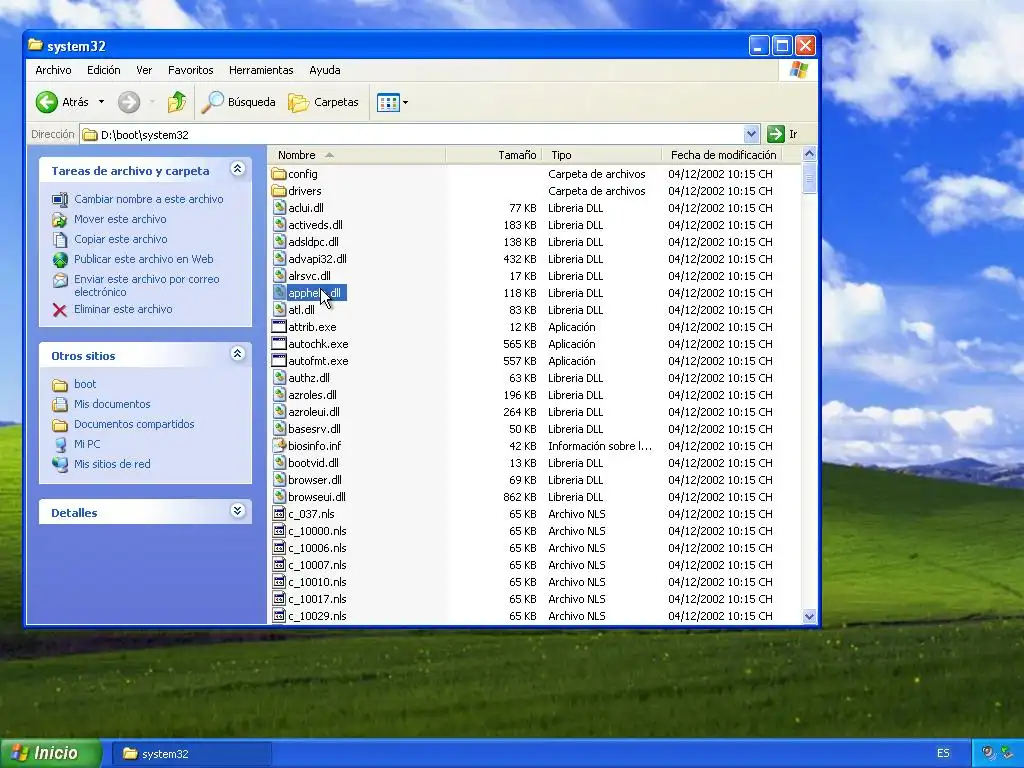The height and width of the screenshot is (768, 1024).
Task: Open Documentos compartidos link
Action: [135, 424]
